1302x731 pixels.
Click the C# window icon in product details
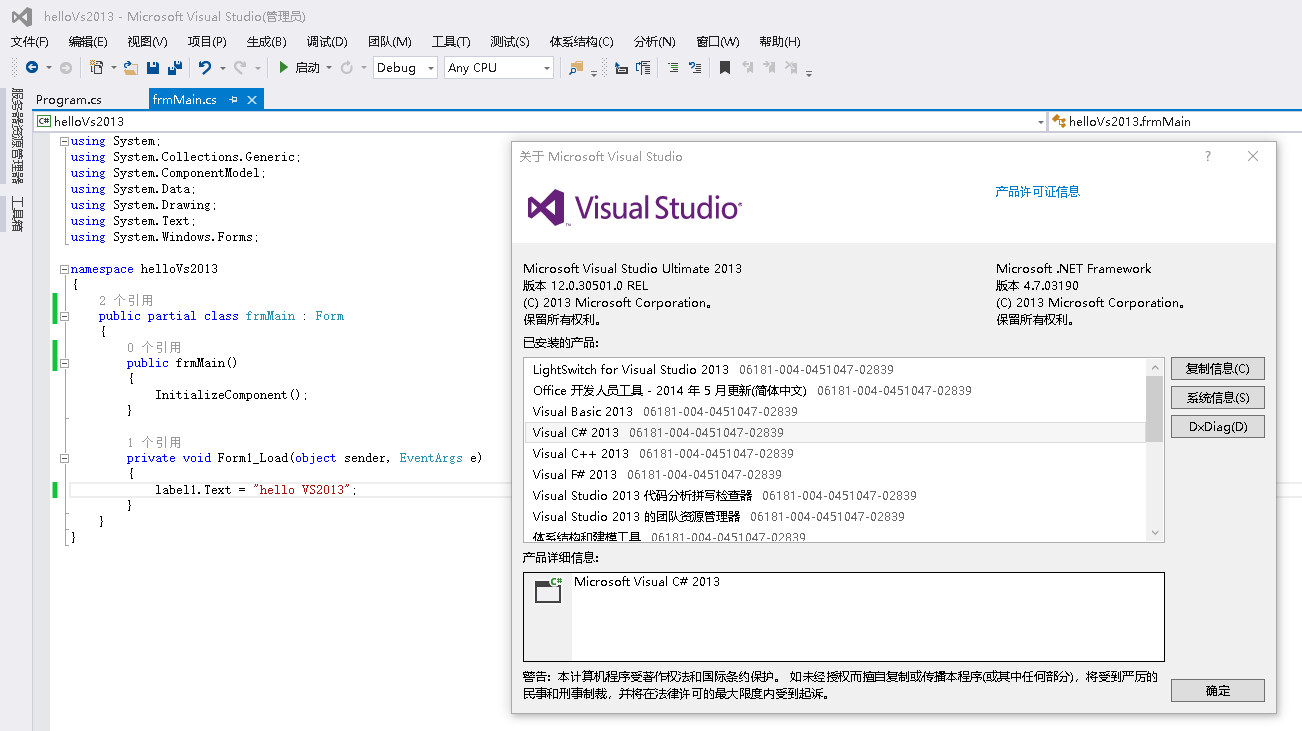pyautogui.click(x=548, y=590)
